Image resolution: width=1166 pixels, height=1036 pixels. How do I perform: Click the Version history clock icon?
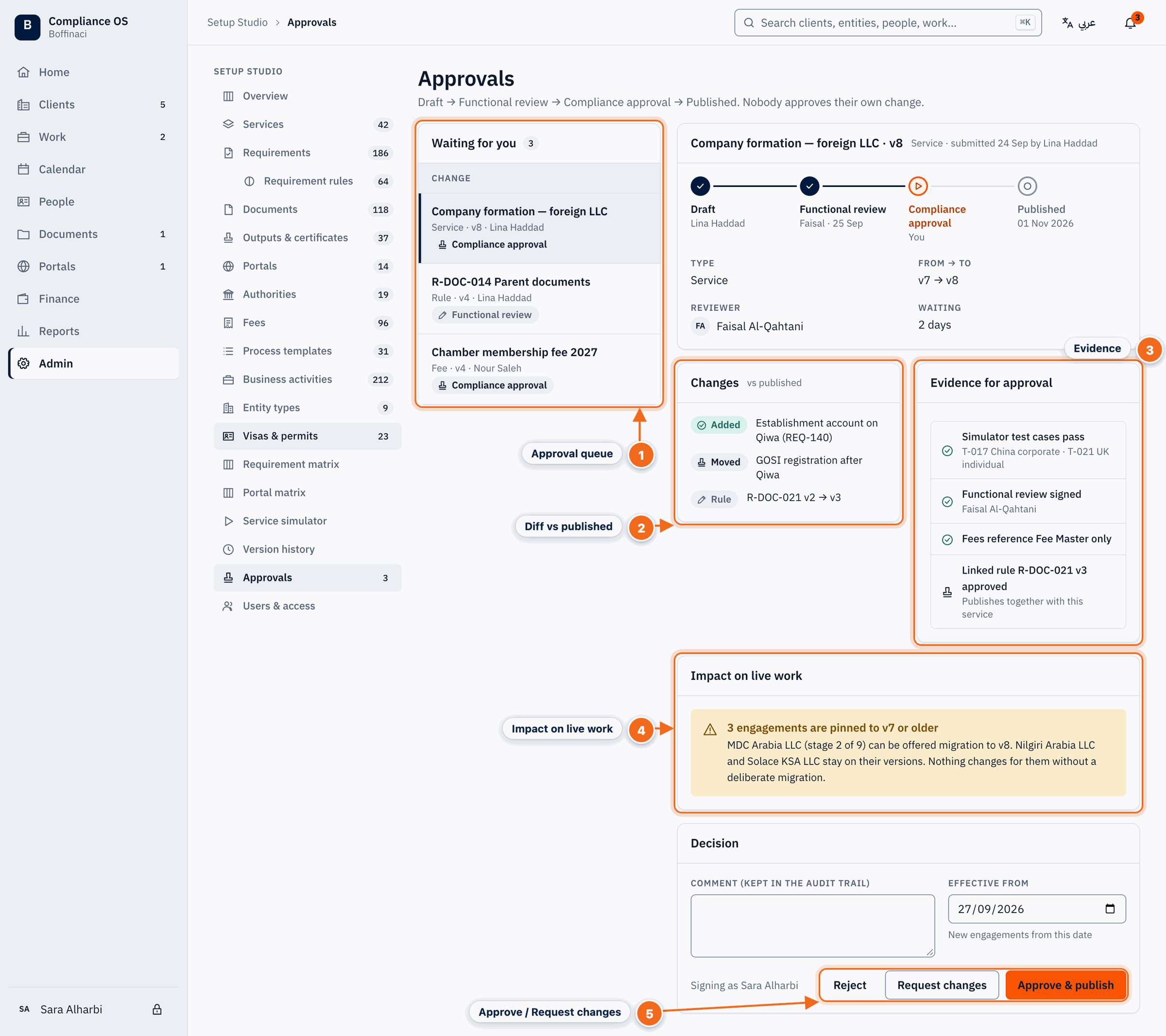pyautogui.click(x=228, y=549)
